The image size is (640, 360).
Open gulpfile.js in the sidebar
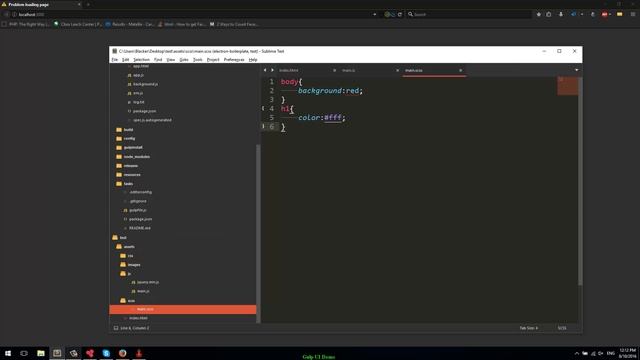(138, 210)
